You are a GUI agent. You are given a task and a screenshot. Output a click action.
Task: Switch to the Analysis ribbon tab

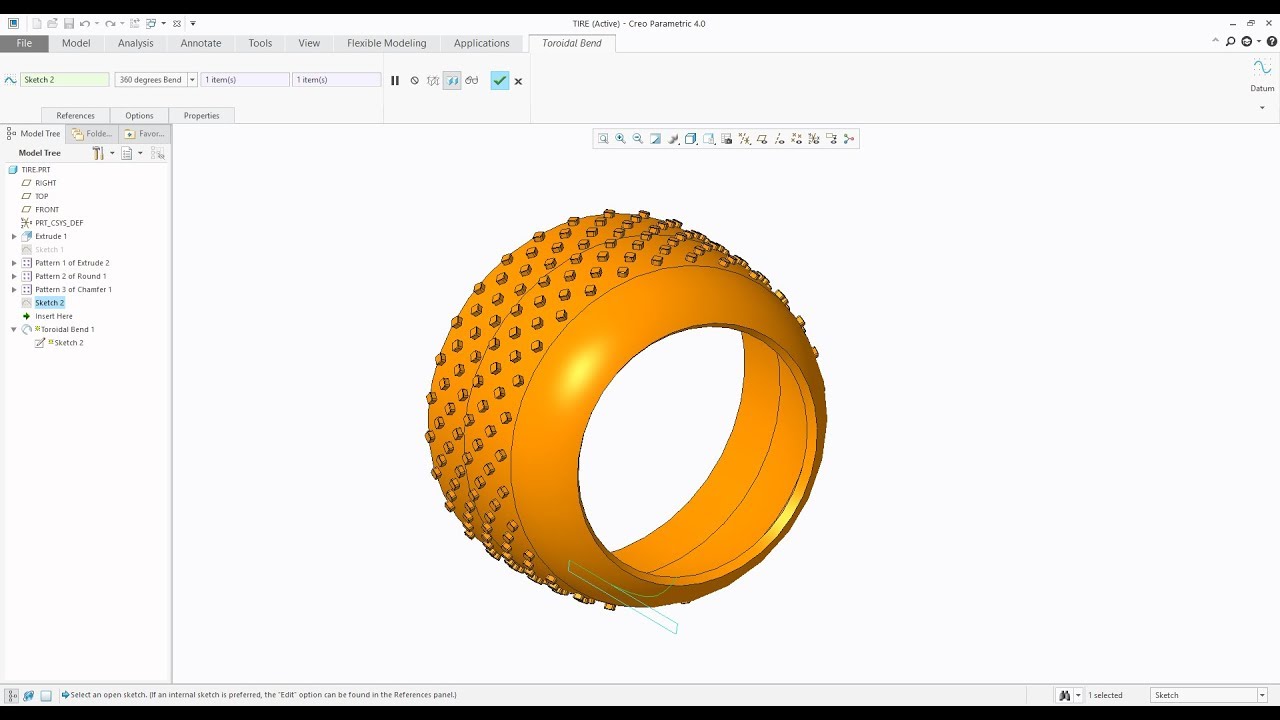136,43
